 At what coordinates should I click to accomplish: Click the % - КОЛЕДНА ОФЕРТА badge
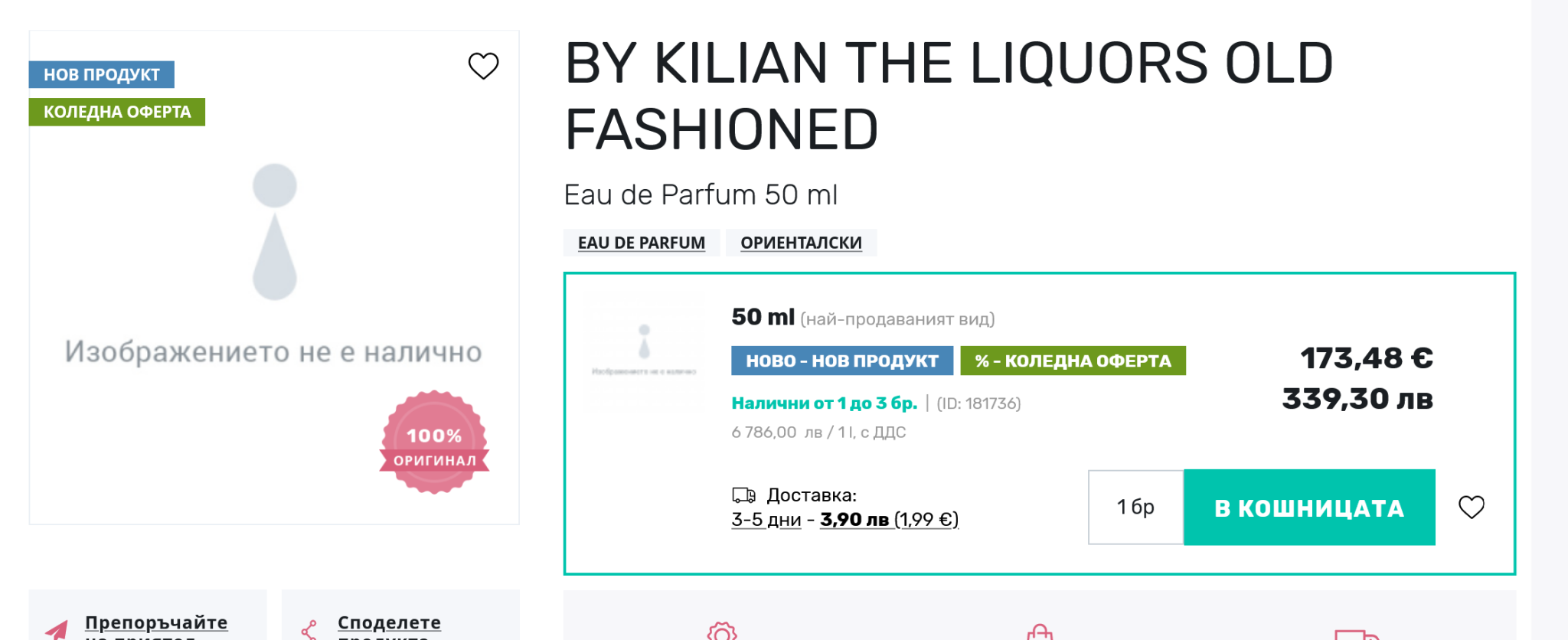[1073, 361]
